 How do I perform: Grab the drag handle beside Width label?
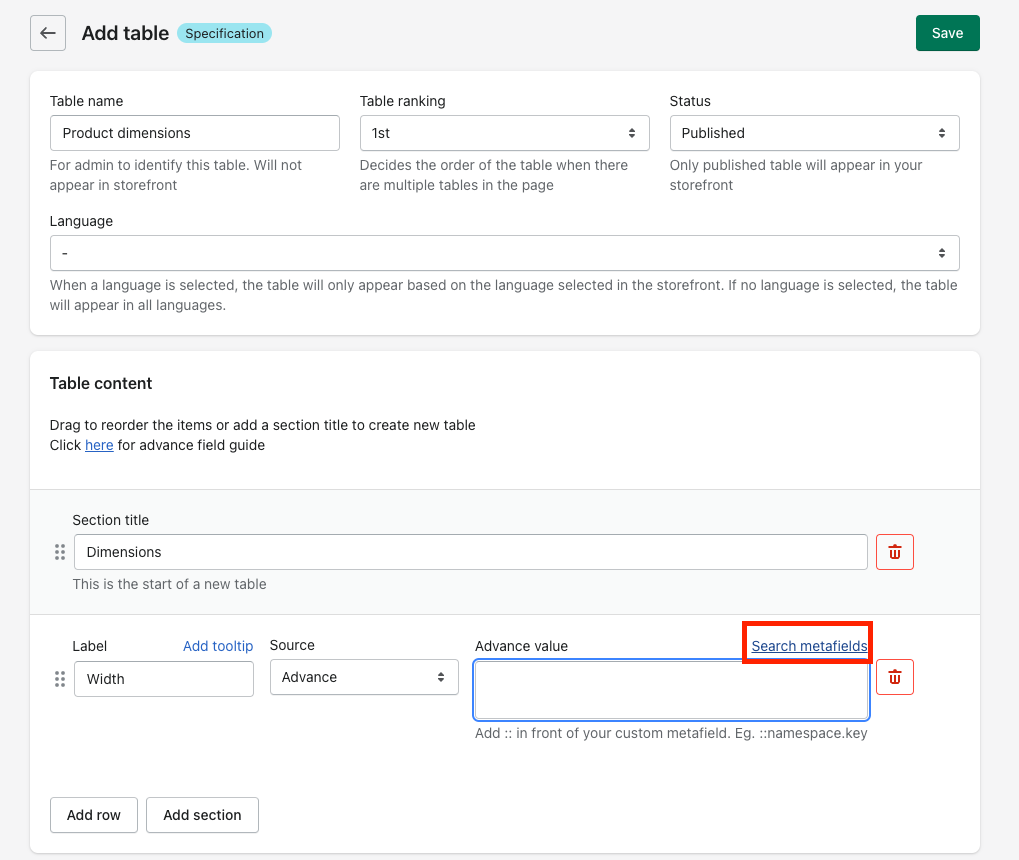click(59, 679)
